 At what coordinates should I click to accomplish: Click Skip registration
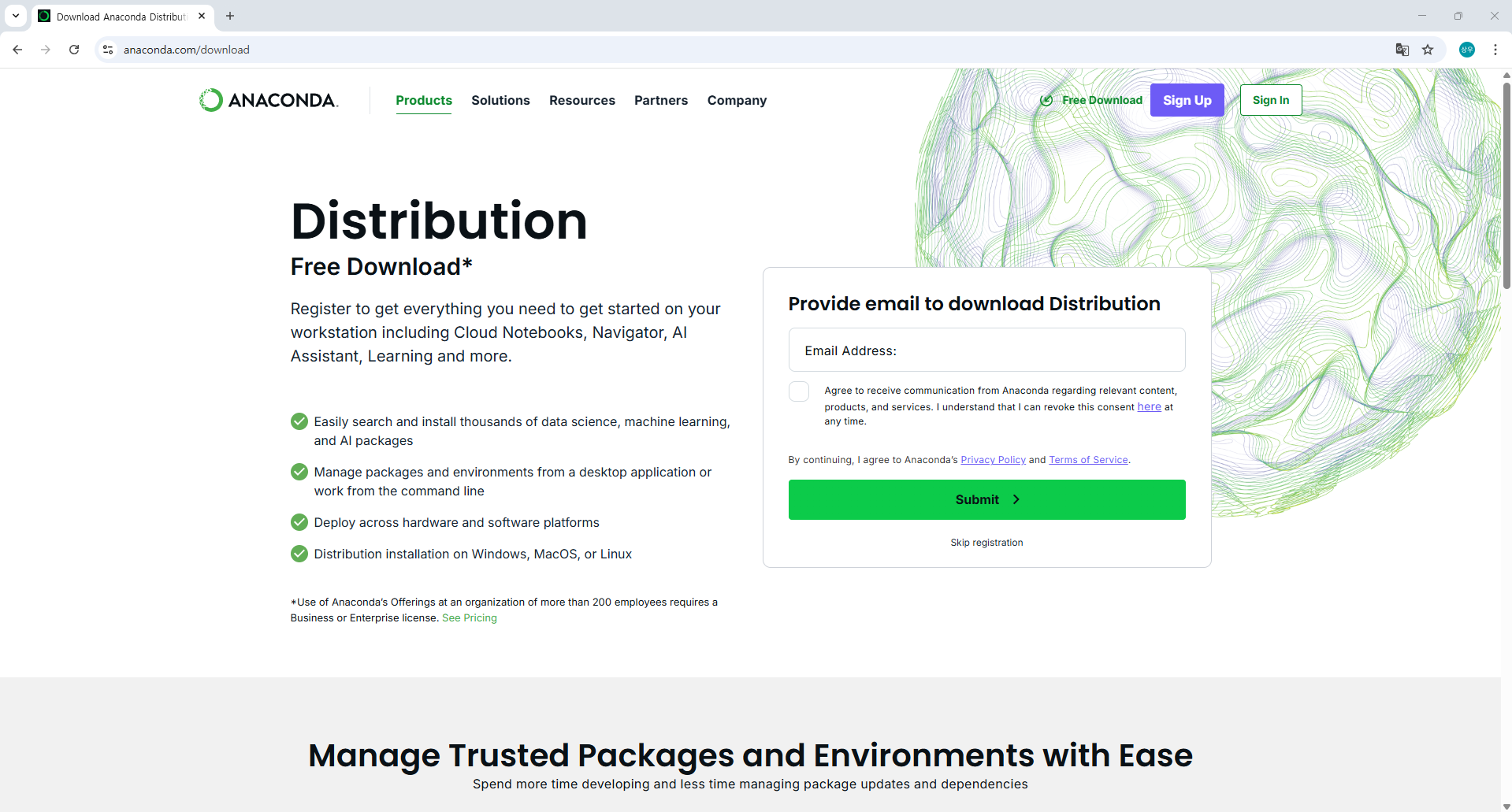pos(986,543)
